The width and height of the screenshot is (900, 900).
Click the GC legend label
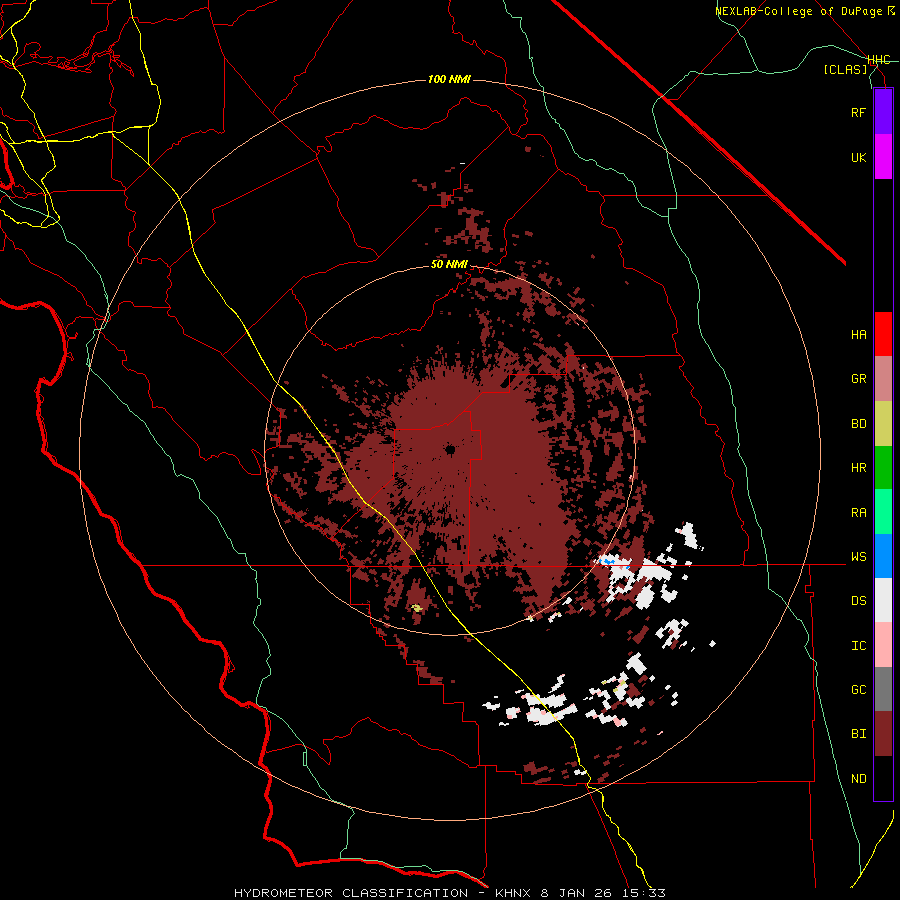point(858,690)
